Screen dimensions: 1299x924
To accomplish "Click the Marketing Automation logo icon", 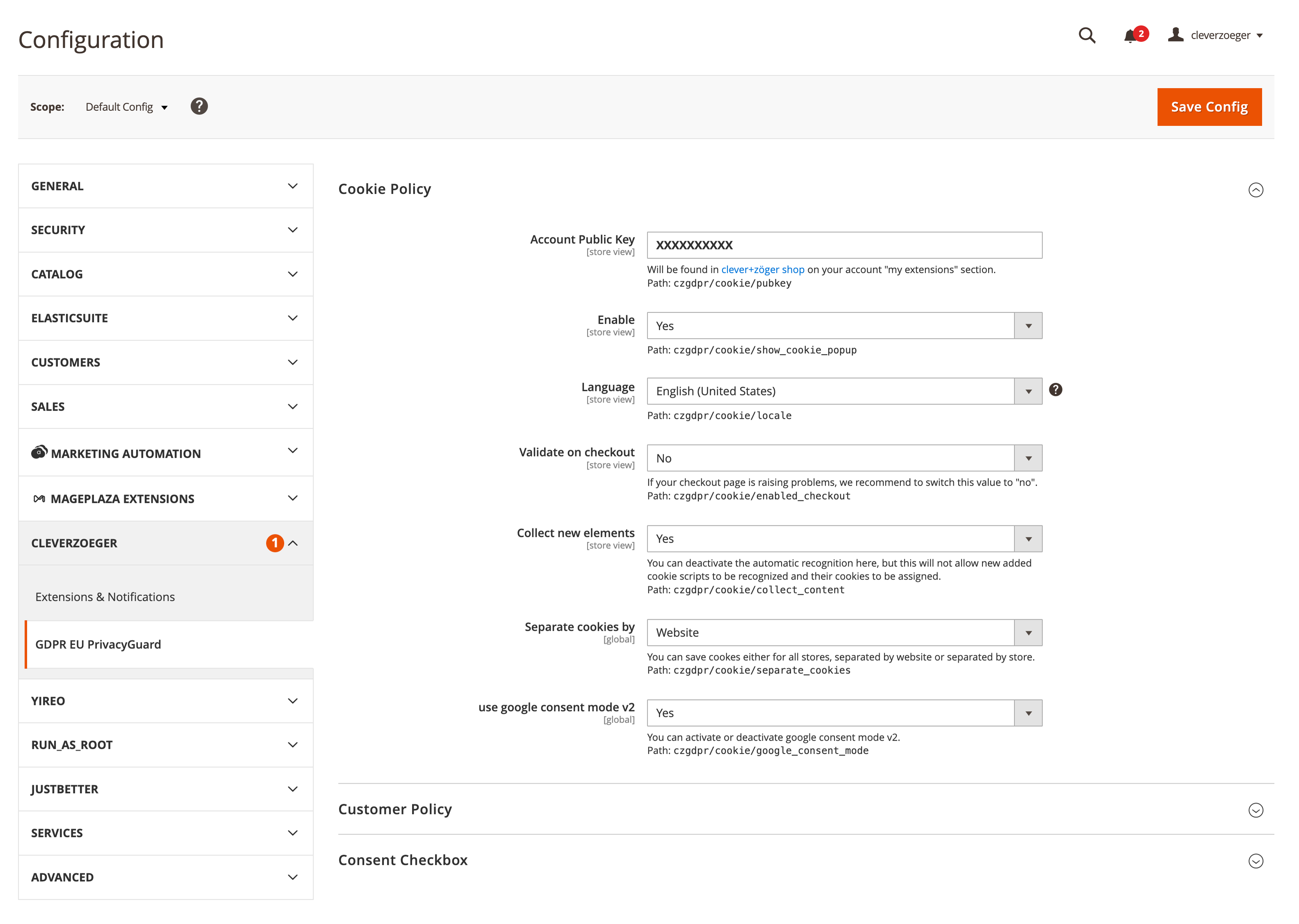I will pos(39,452).
